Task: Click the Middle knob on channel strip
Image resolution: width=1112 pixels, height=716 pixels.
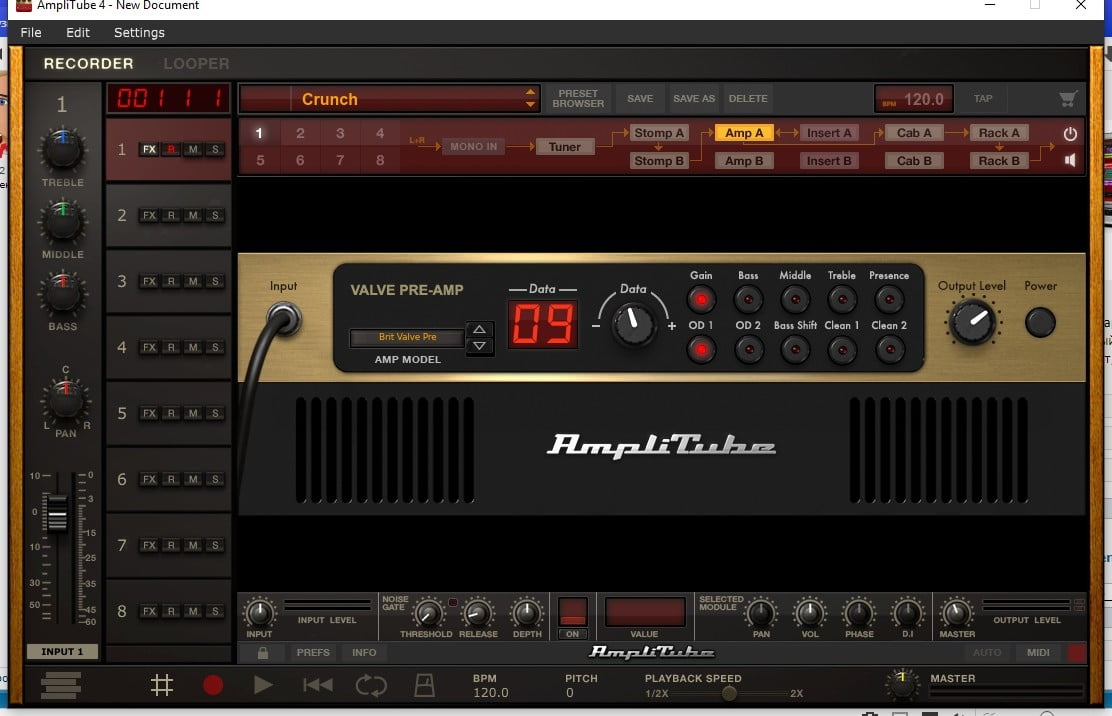Action: pos(62,220)
